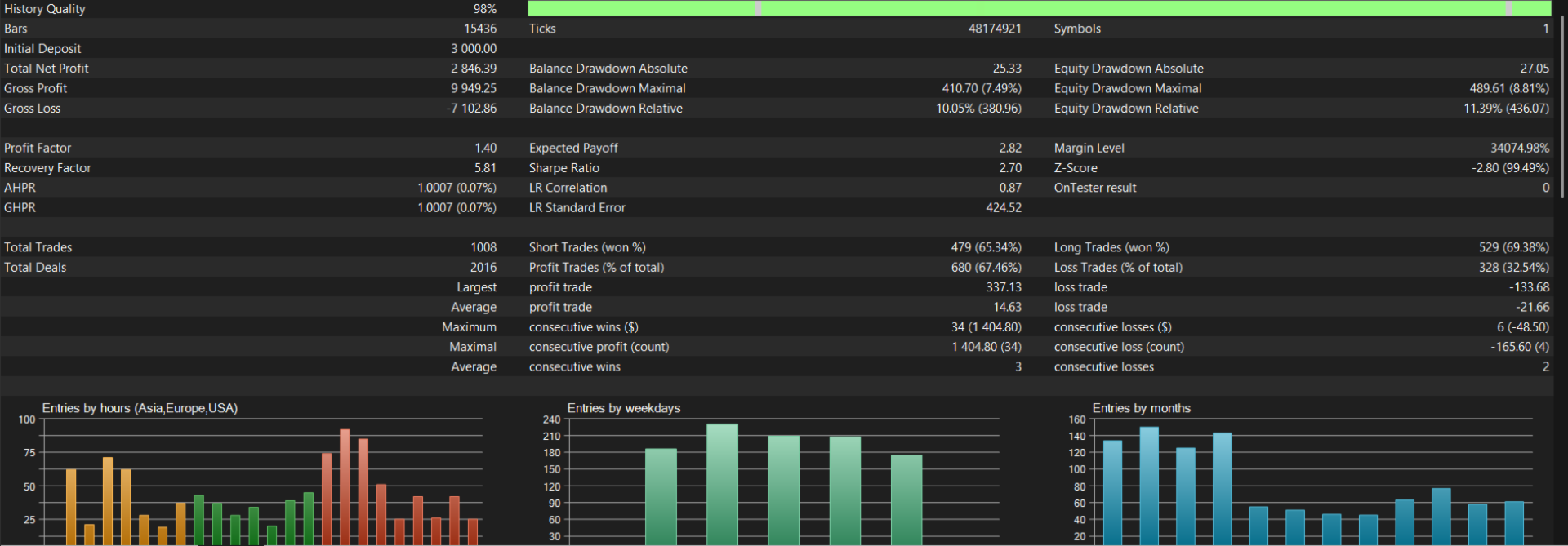Viewport: 1568px width, 546px height.
Task: Select Long Trades value 529 (69.38%)
Action: pyautogui.click(x=1513, y=247)
